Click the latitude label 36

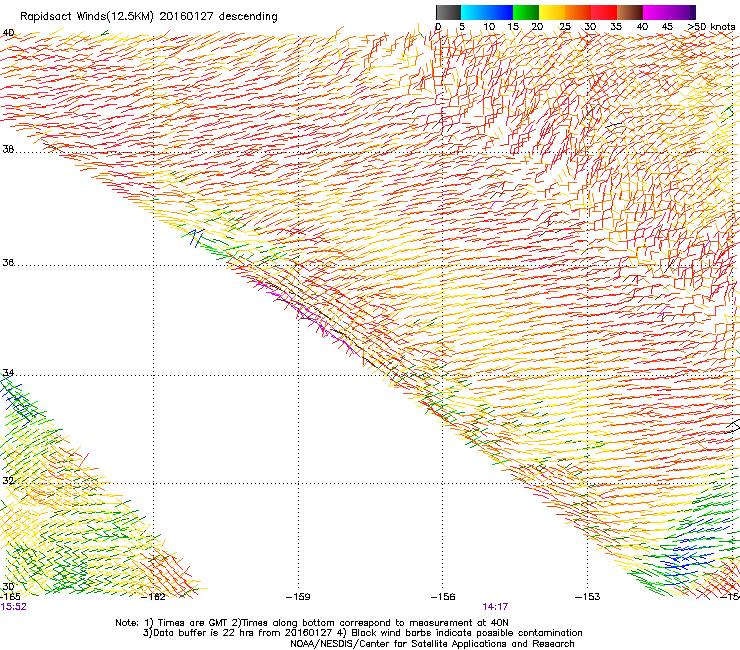8,262
